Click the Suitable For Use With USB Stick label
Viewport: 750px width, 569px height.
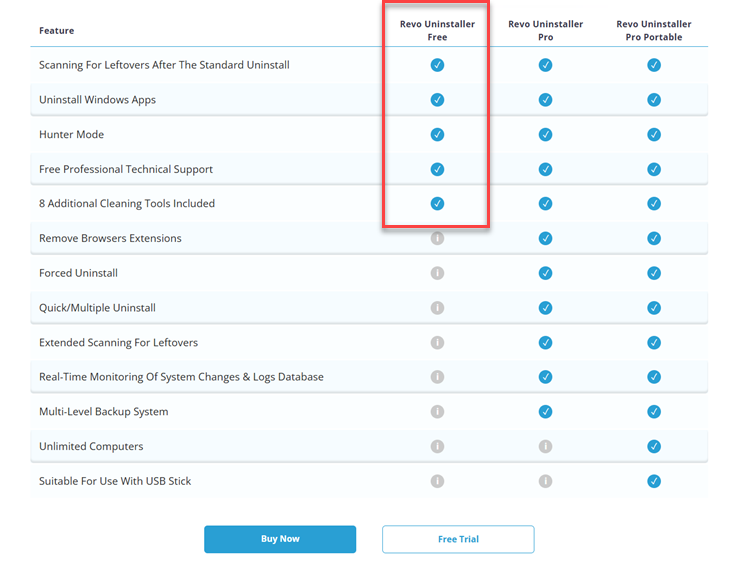pos(115,481)
